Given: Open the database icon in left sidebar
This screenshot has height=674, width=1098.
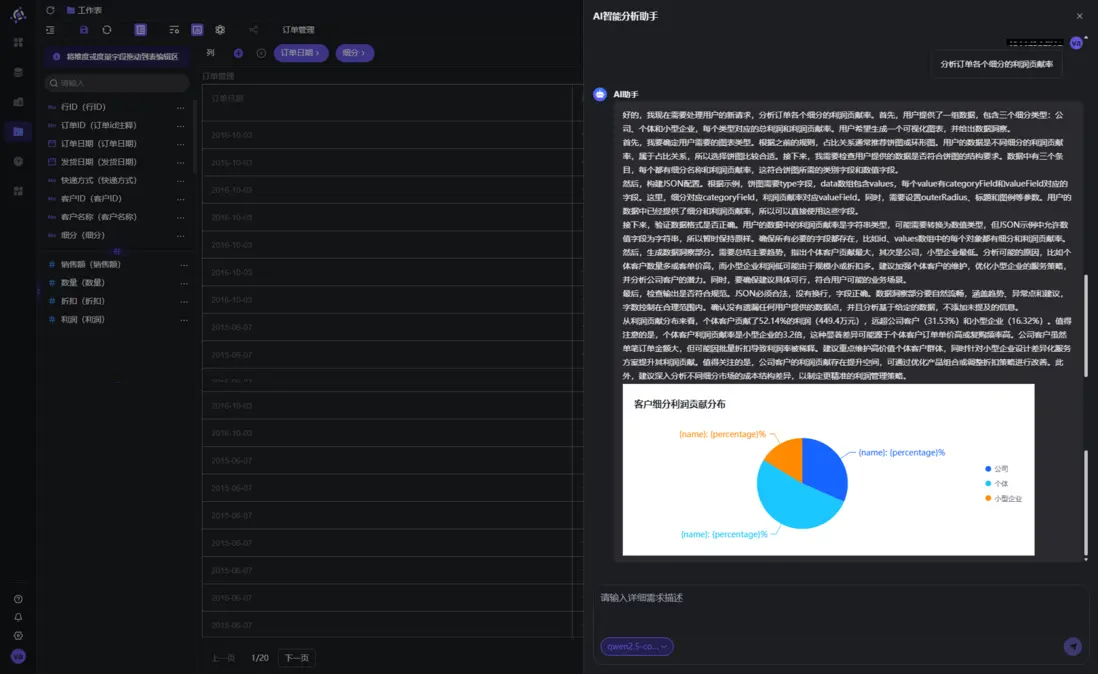Looking at the screenshot, I should tap(18, 73).
